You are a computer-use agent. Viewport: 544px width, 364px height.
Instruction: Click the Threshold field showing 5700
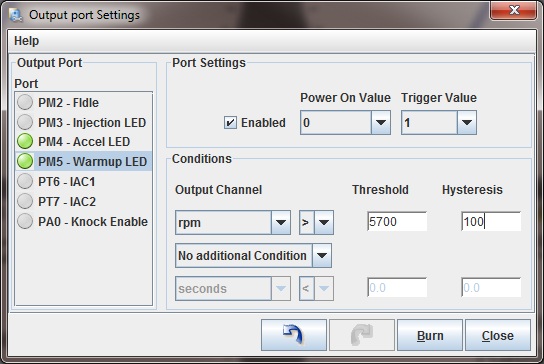pos(397,221)
